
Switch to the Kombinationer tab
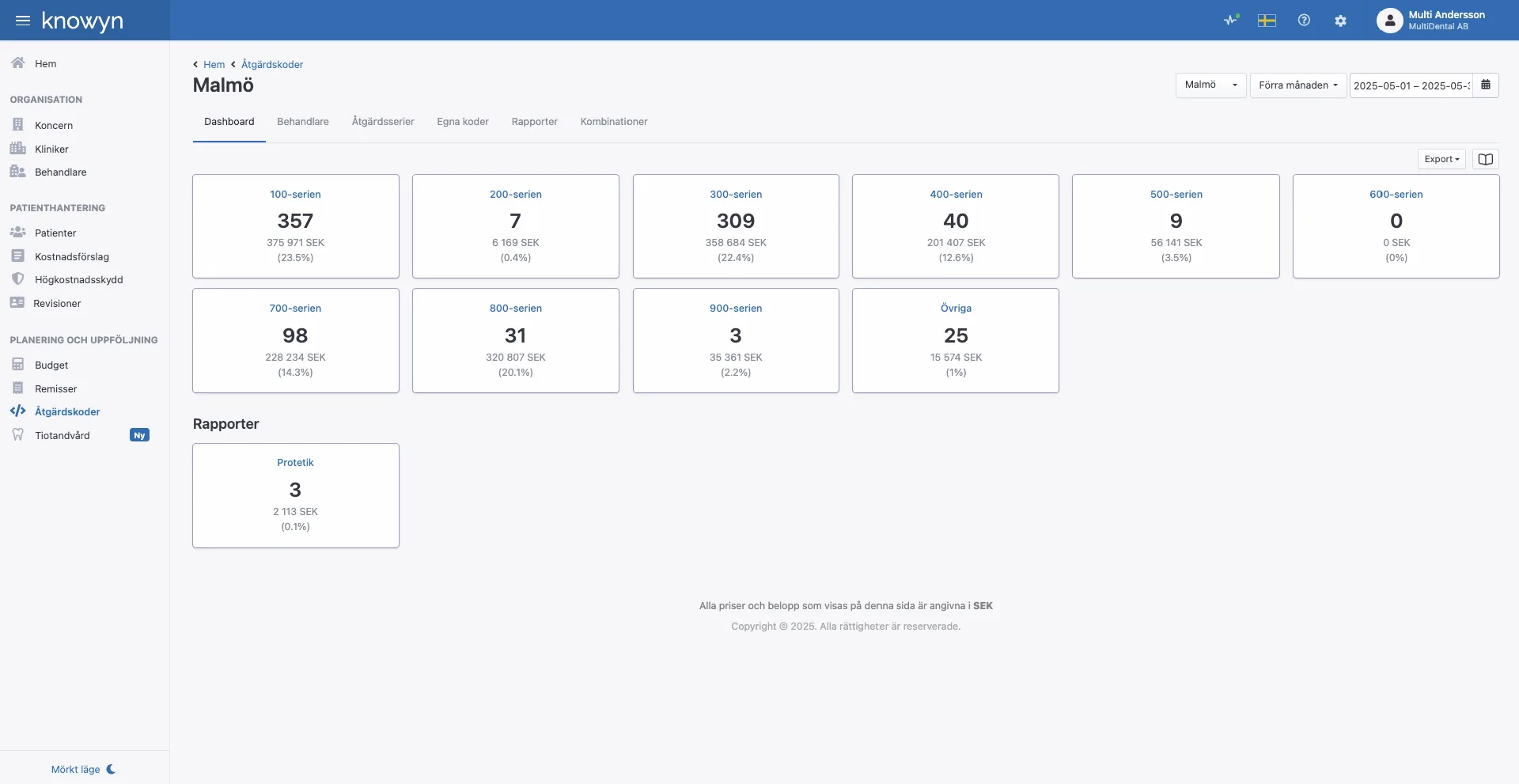[613, 122]
